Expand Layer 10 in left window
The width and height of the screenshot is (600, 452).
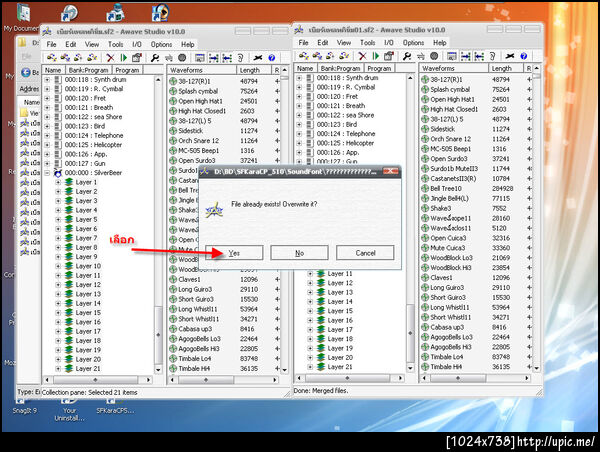coord(58,266)
